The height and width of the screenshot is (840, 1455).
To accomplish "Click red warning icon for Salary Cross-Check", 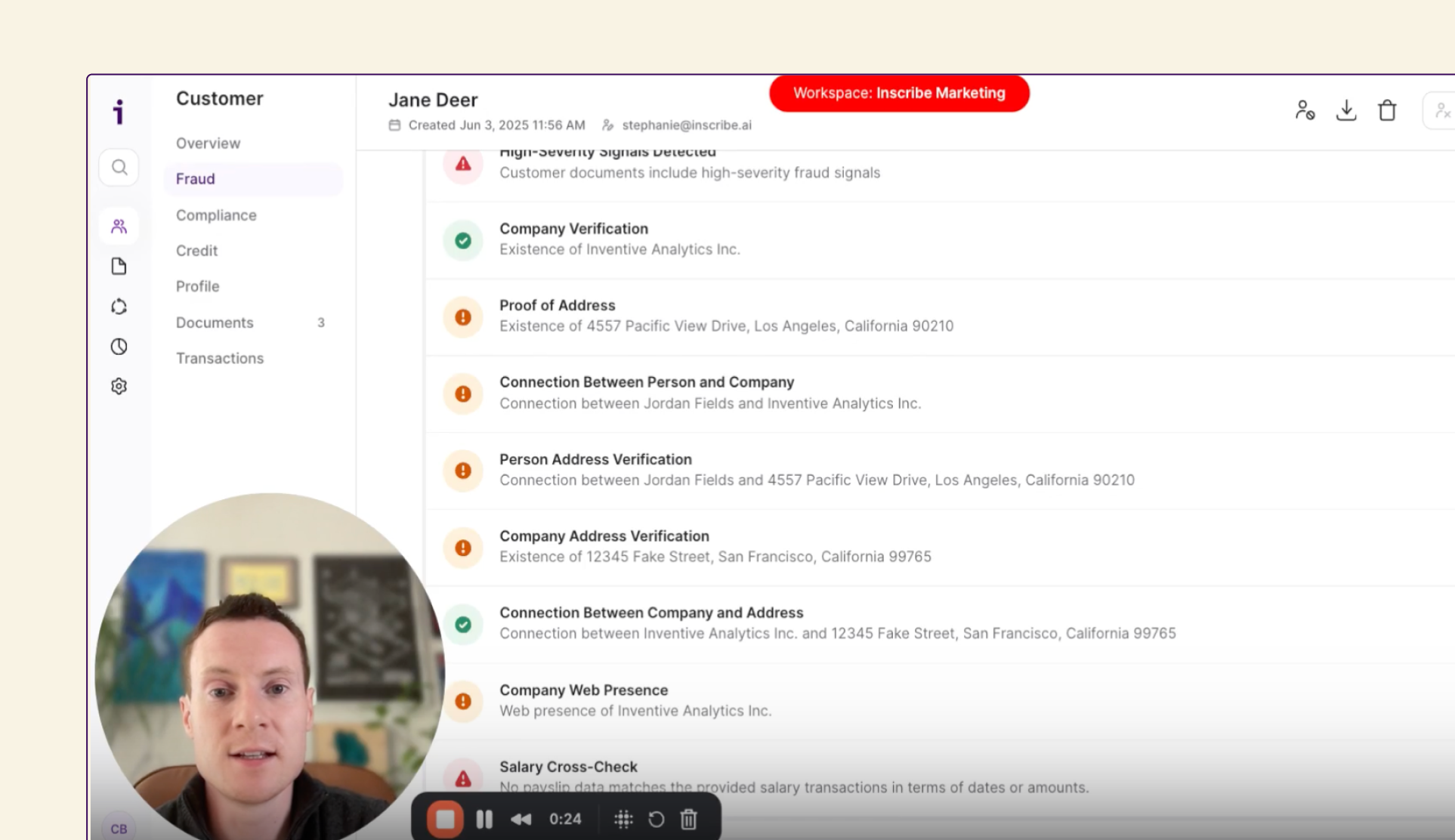I will 463,778.
